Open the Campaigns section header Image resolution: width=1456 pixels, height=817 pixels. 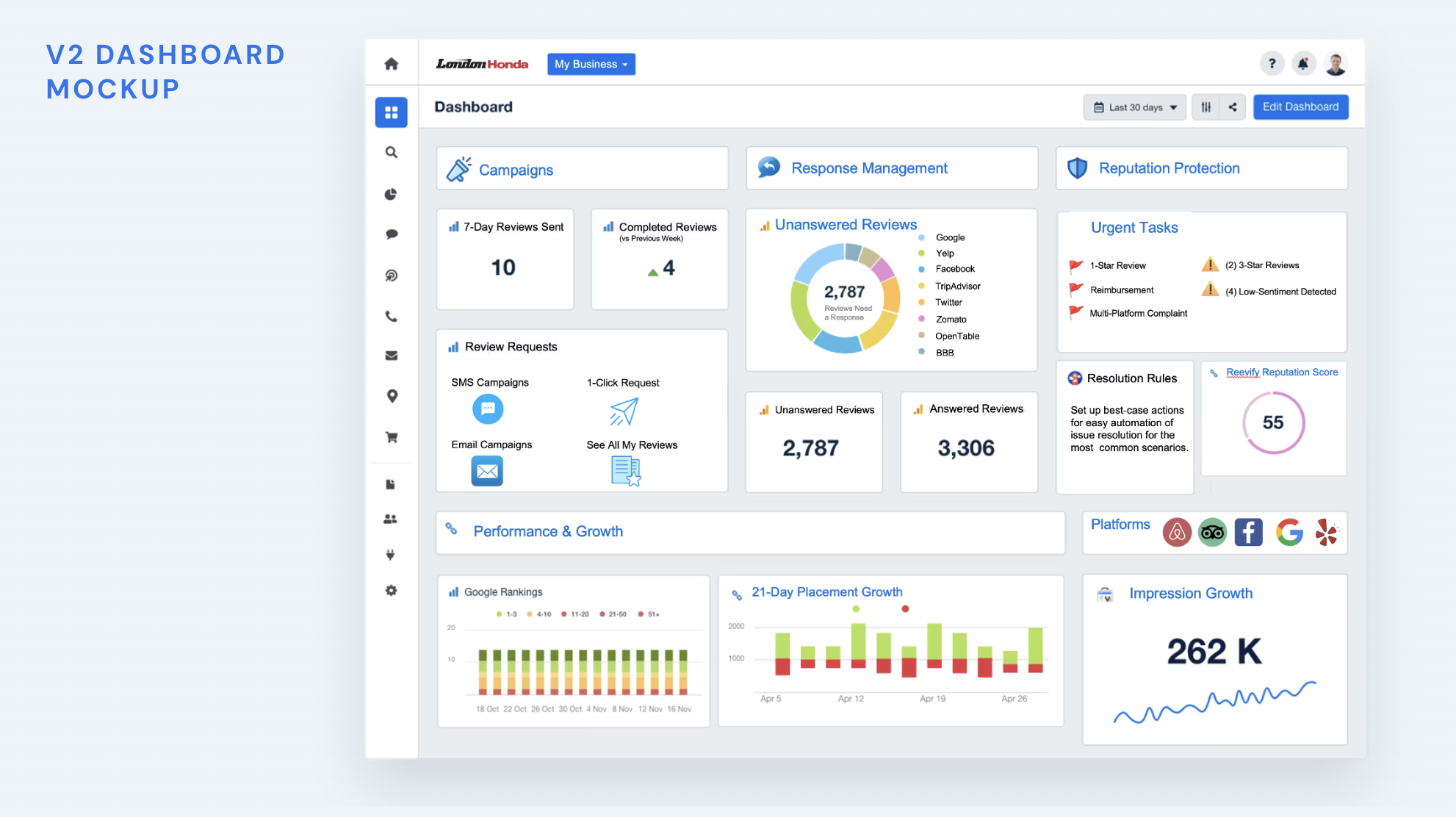coord(516,170)
